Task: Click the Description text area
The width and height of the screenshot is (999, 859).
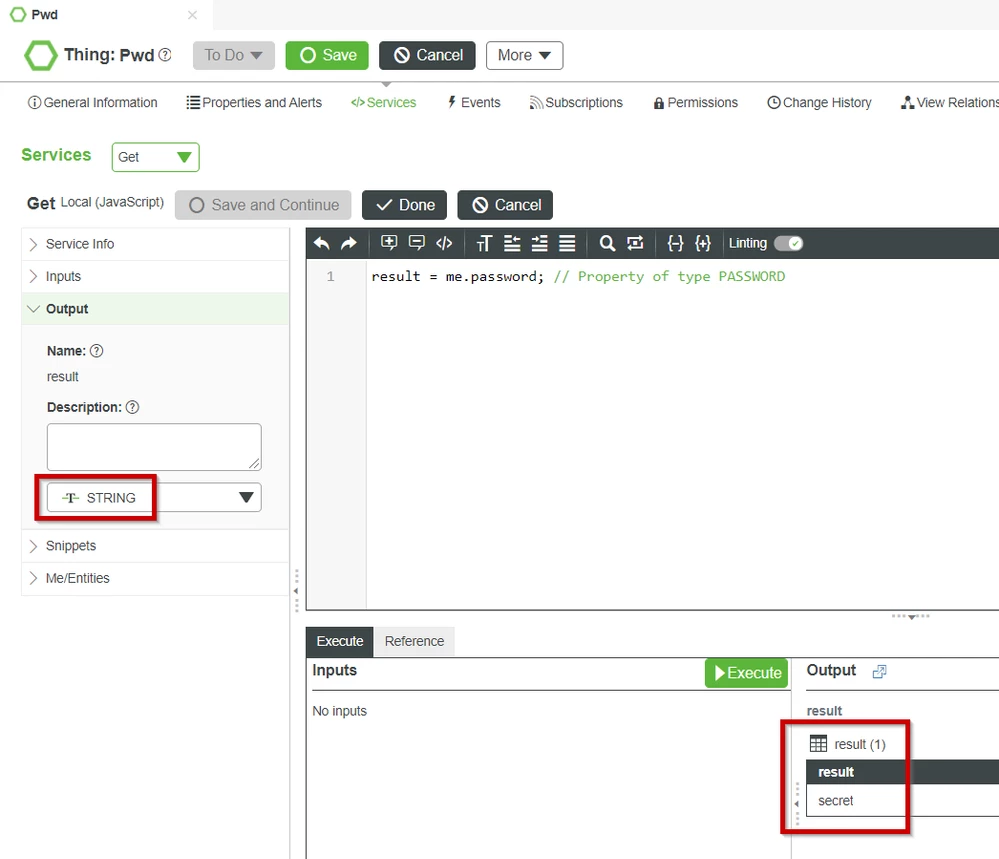Action: point(154,447)
